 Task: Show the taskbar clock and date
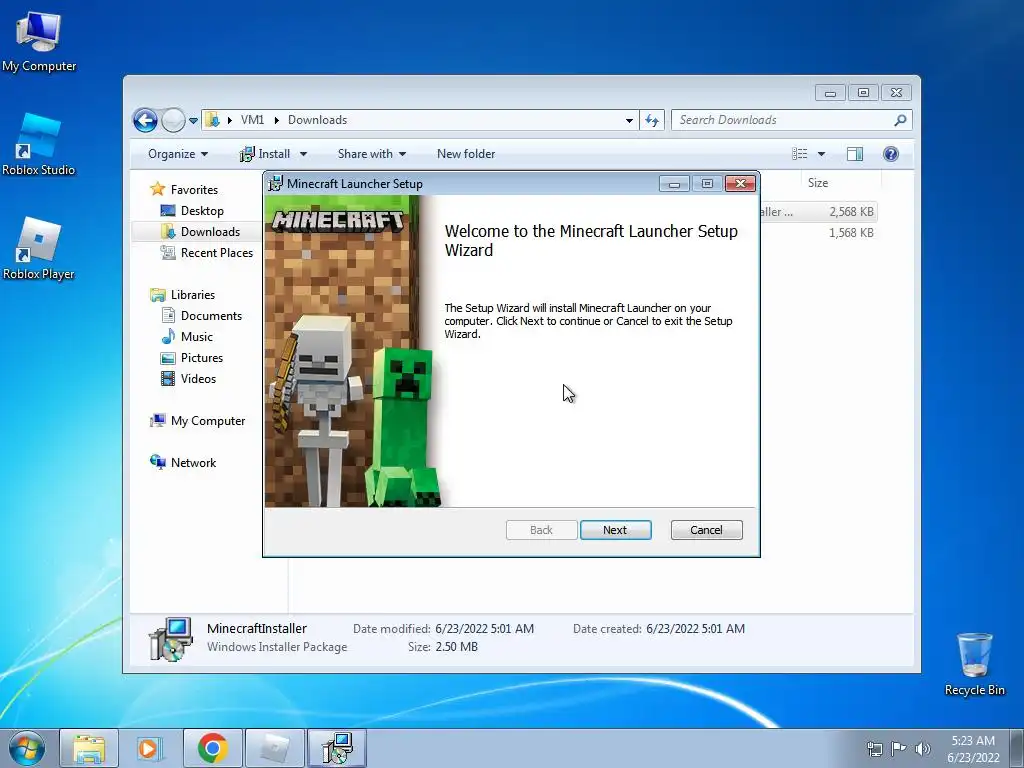973,748
